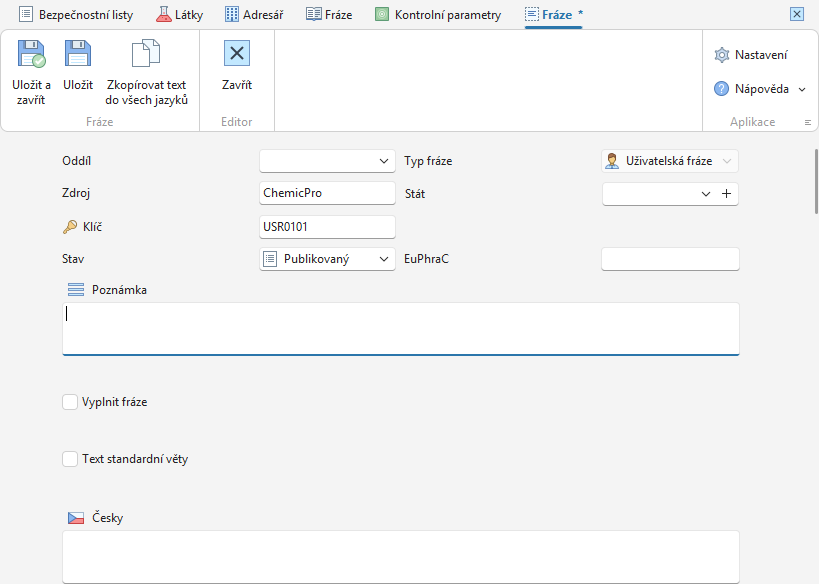The height and width of the screenshot is (584, 819).
Task: Click the Nápověda question mark icon
Action: (x=721, y=89)
